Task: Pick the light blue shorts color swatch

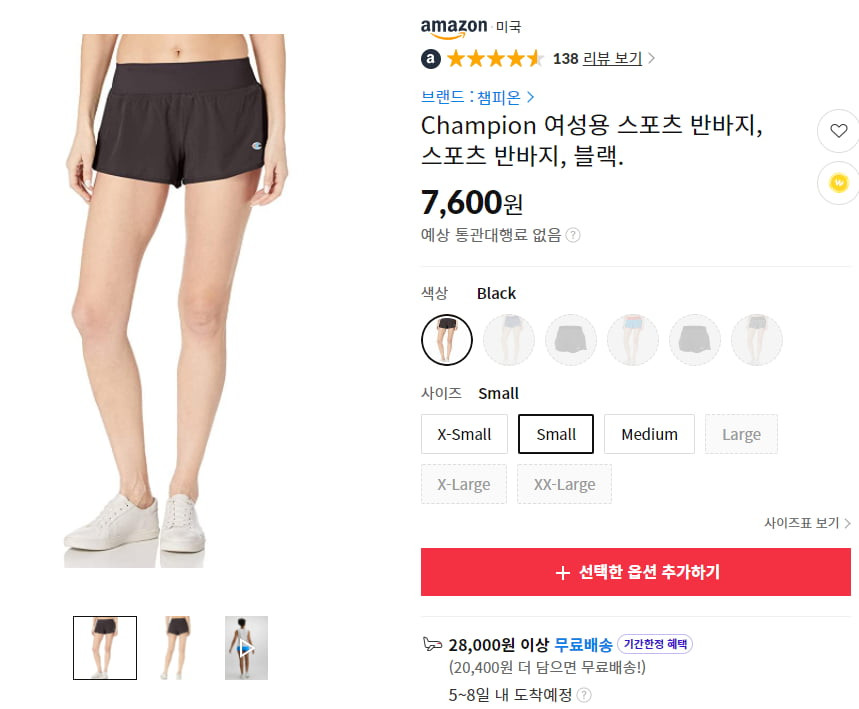Action: (633, 340)
